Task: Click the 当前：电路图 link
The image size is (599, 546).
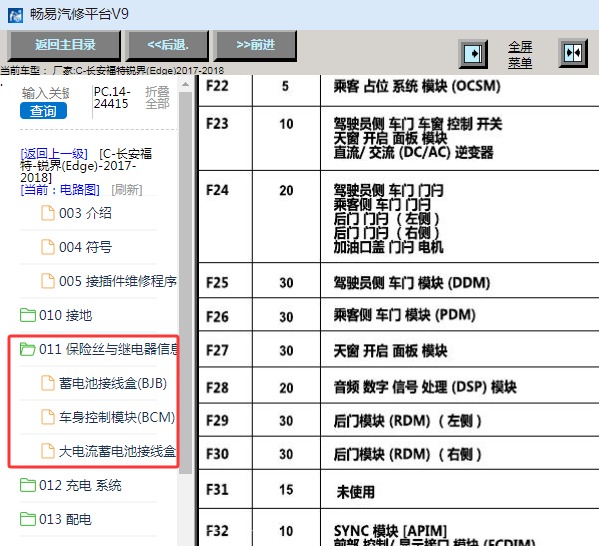Action: tap(60, 190)
